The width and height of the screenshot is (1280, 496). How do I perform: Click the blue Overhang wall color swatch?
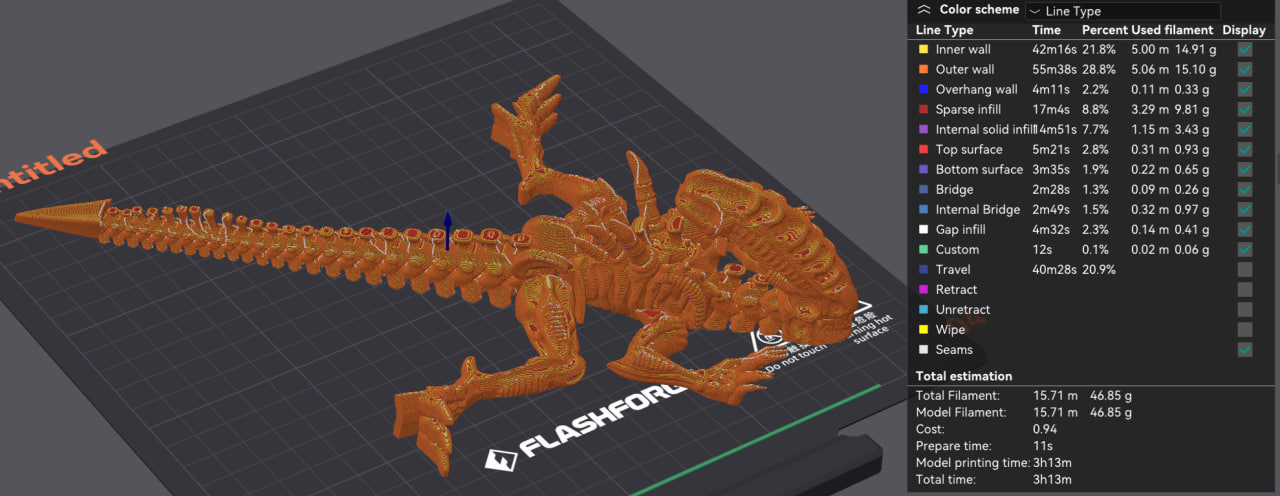(x=922, y=89)
